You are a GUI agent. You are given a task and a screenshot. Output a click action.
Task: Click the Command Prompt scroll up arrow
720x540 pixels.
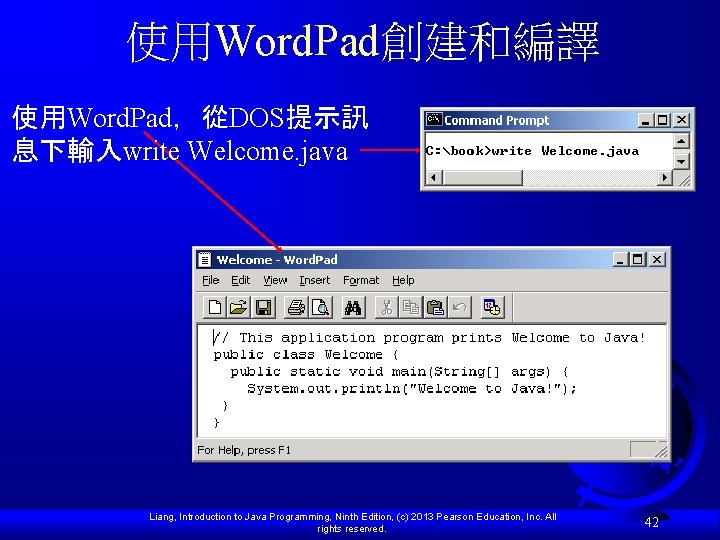click(x=681, y=141)
